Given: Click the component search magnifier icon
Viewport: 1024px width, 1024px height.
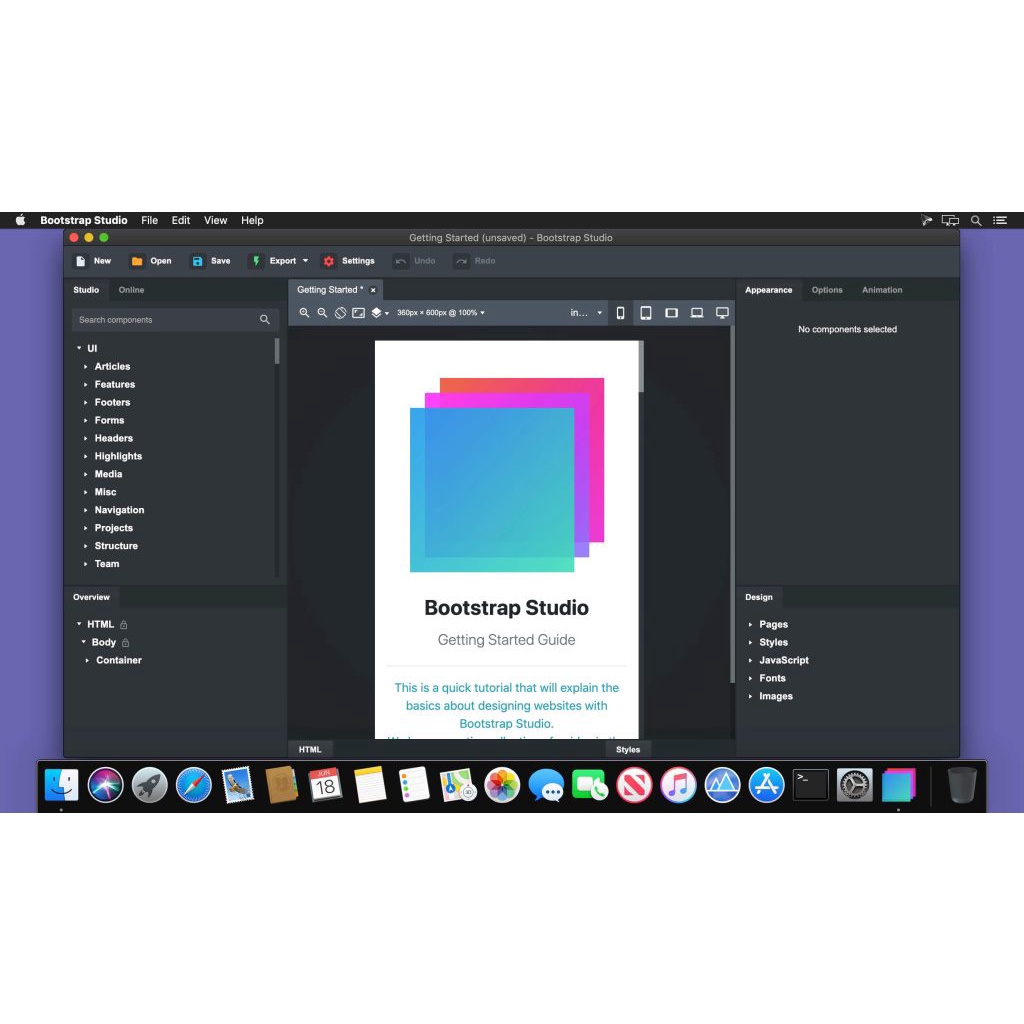Looking at the screenshot, I should pyautogui.click(x=264, y=320).
